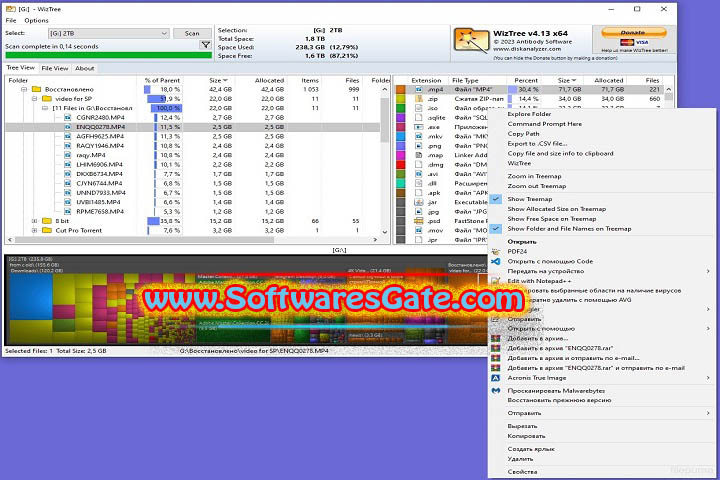Expand the 8 bit folder node
This screenshot has height=480, width=720.
34,221
